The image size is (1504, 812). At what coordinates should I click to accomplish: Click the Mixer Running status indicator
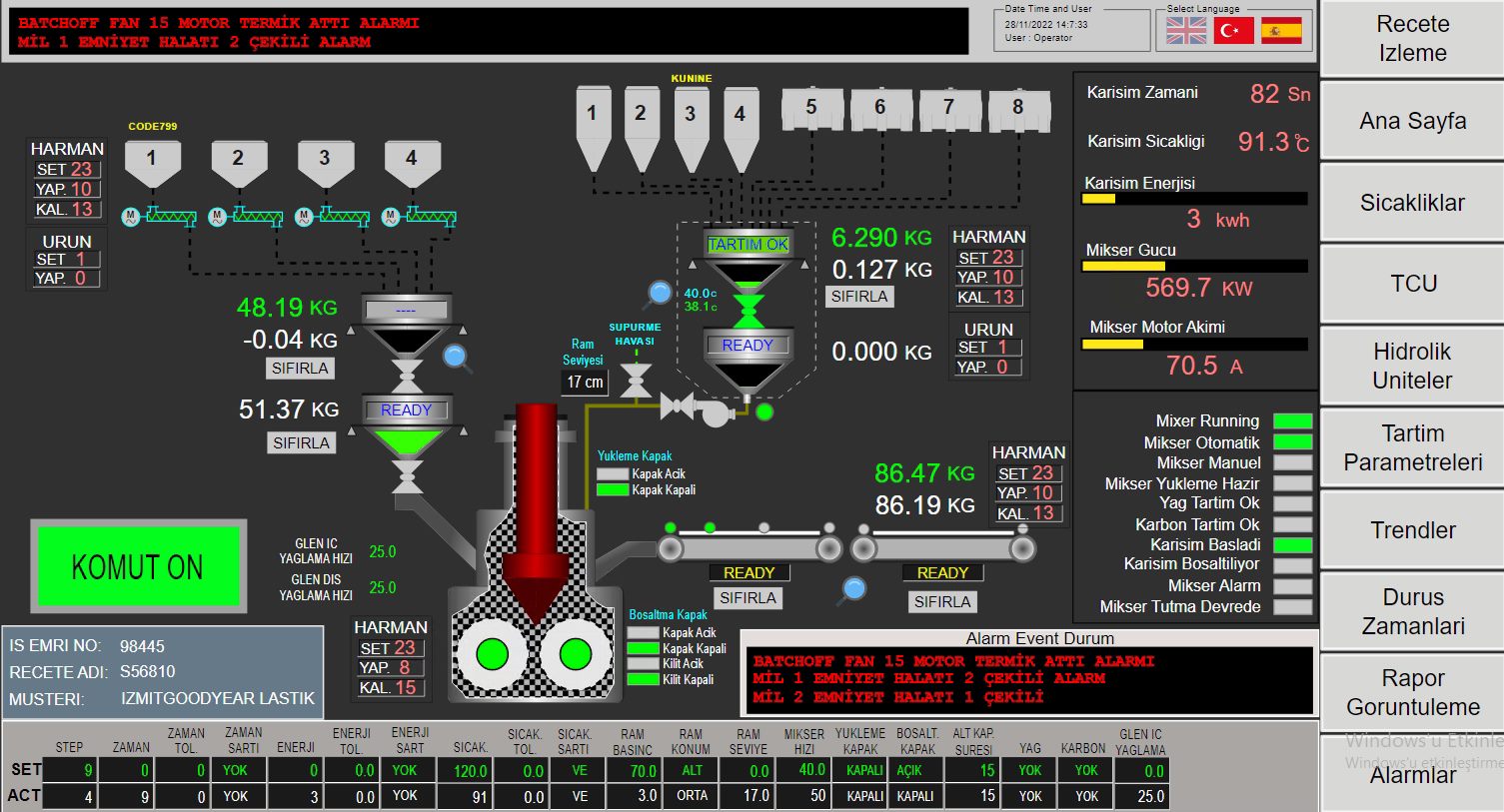click(x=1292, y=421)
